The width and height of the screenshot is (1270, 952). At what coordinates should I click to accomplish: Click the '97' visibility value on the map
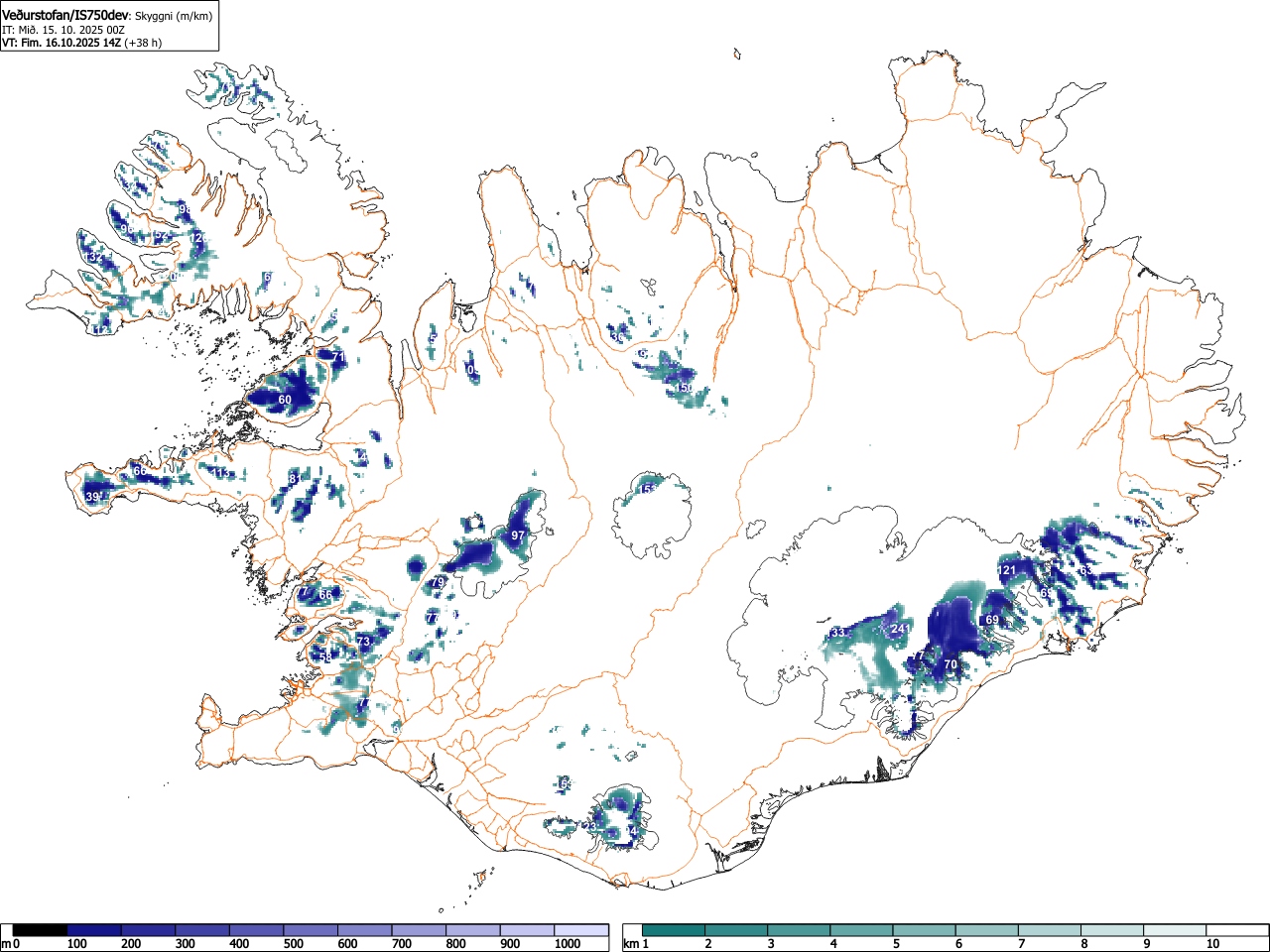518,535
